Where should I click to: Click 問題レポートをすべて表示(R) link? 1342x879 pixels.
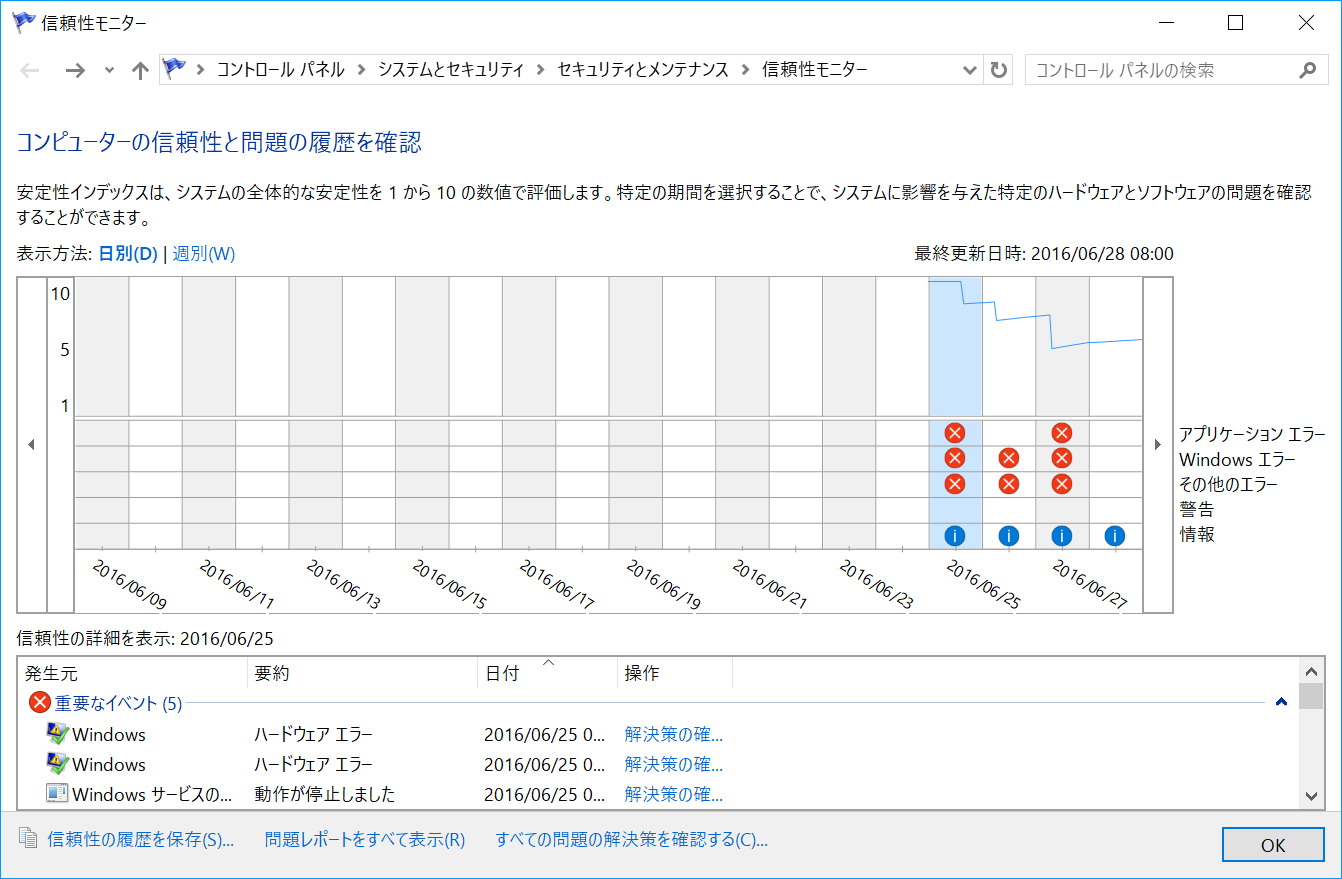pyautogui.click(x=362, y=840)
